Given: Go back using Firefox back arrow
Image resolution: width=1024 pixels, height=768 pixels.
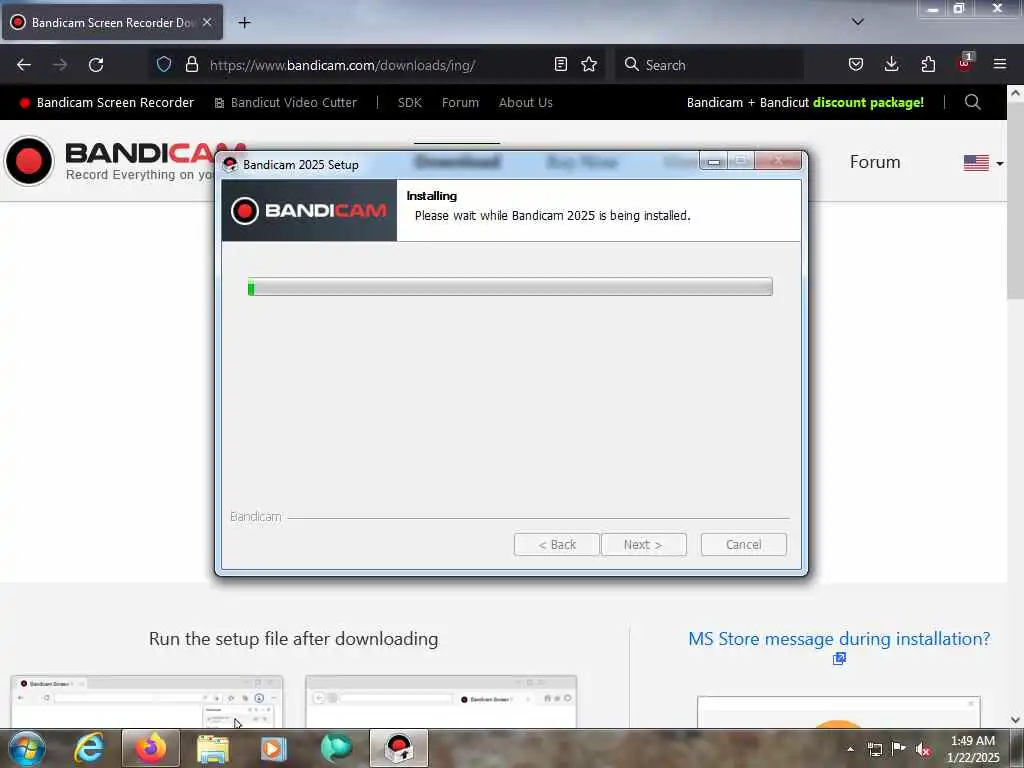Looking at the screenshot, I should coord(24,65).
